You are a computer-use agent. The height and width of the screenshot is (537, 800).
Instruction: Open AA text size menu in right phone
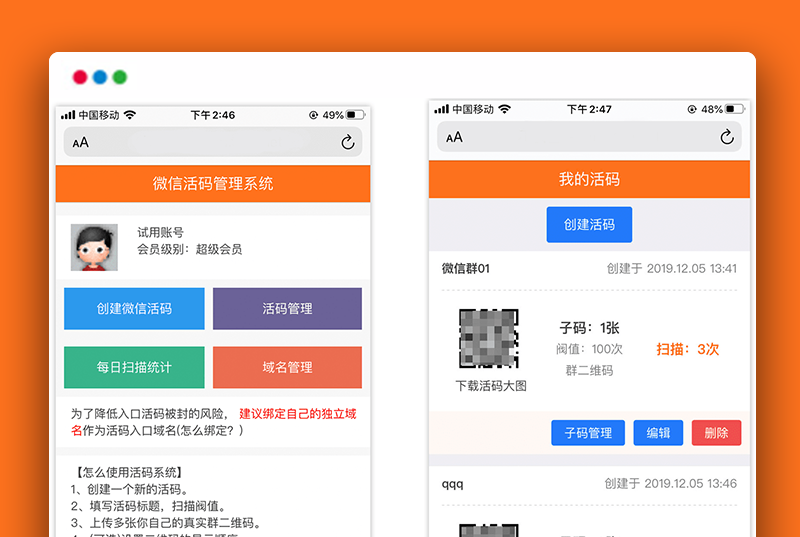(454, 137)
